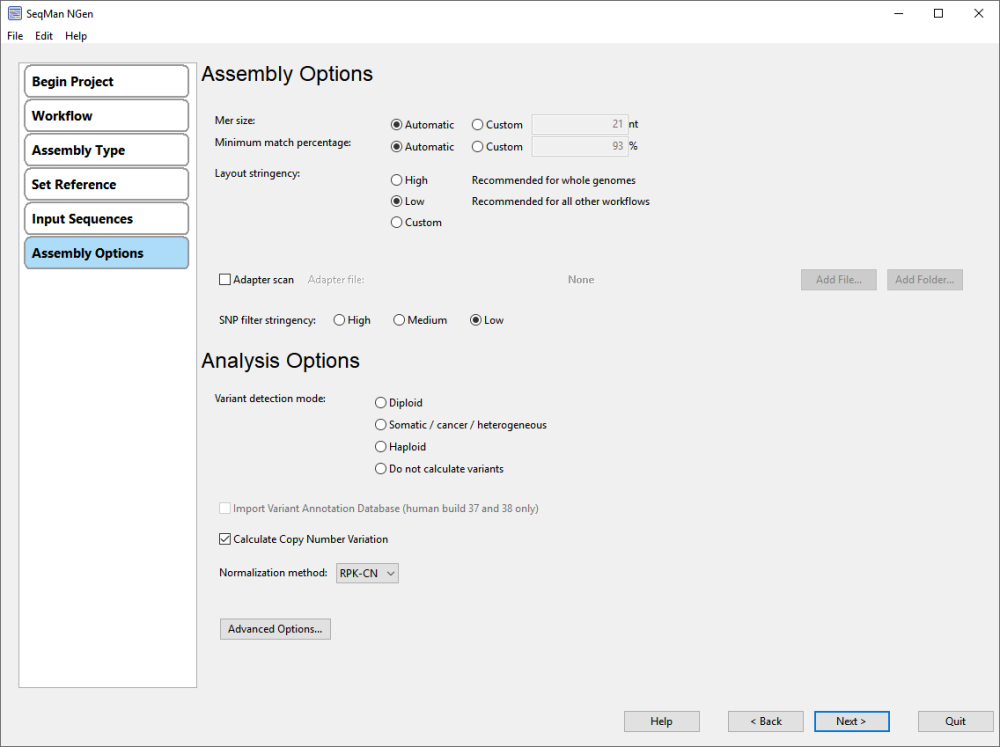Open the File menu
The width and height of the screenshot is (1000, 747).
pos(15,36)
